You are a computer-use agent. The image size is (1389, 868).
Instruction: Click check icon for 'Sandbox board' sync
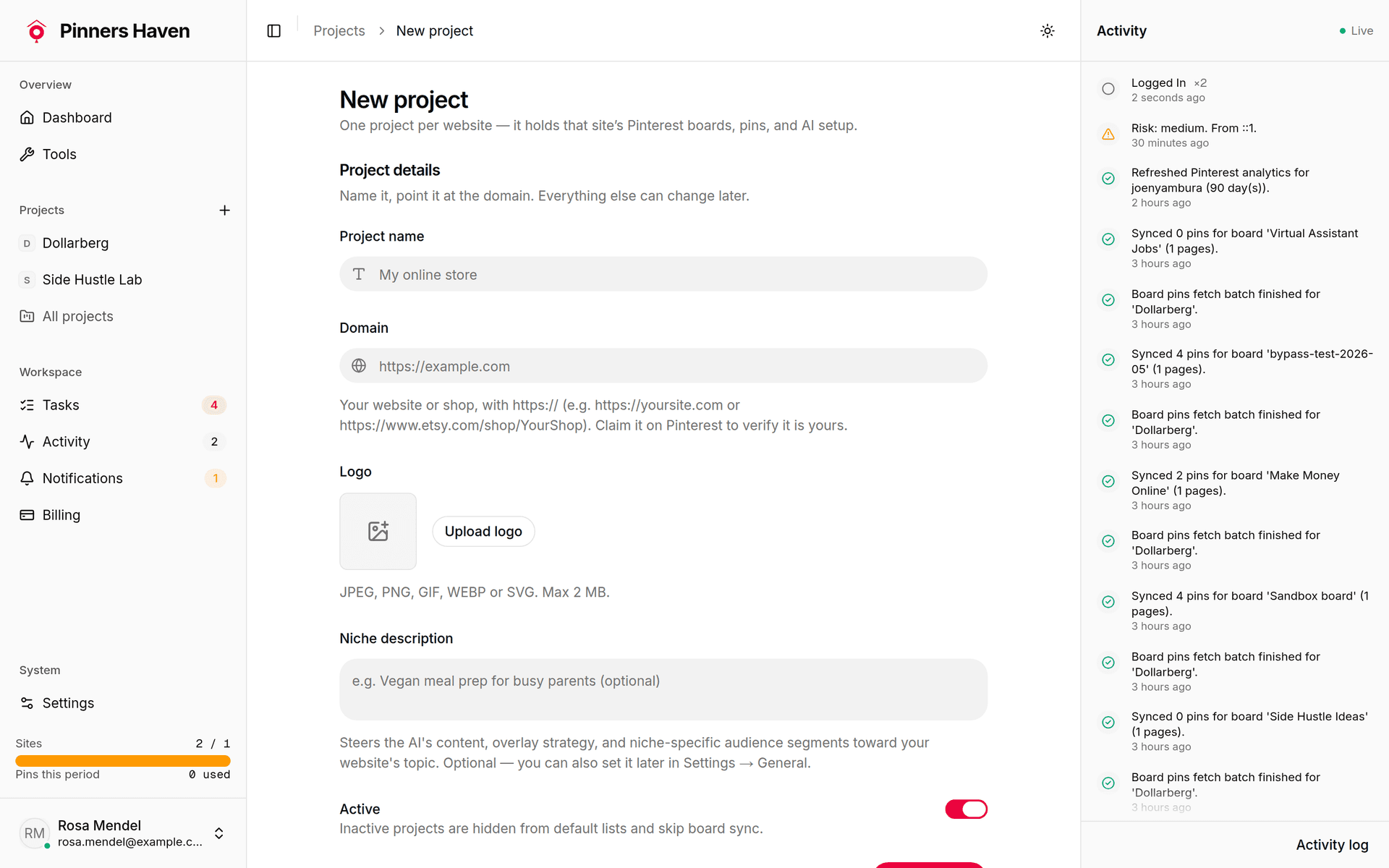[1108, 602]
